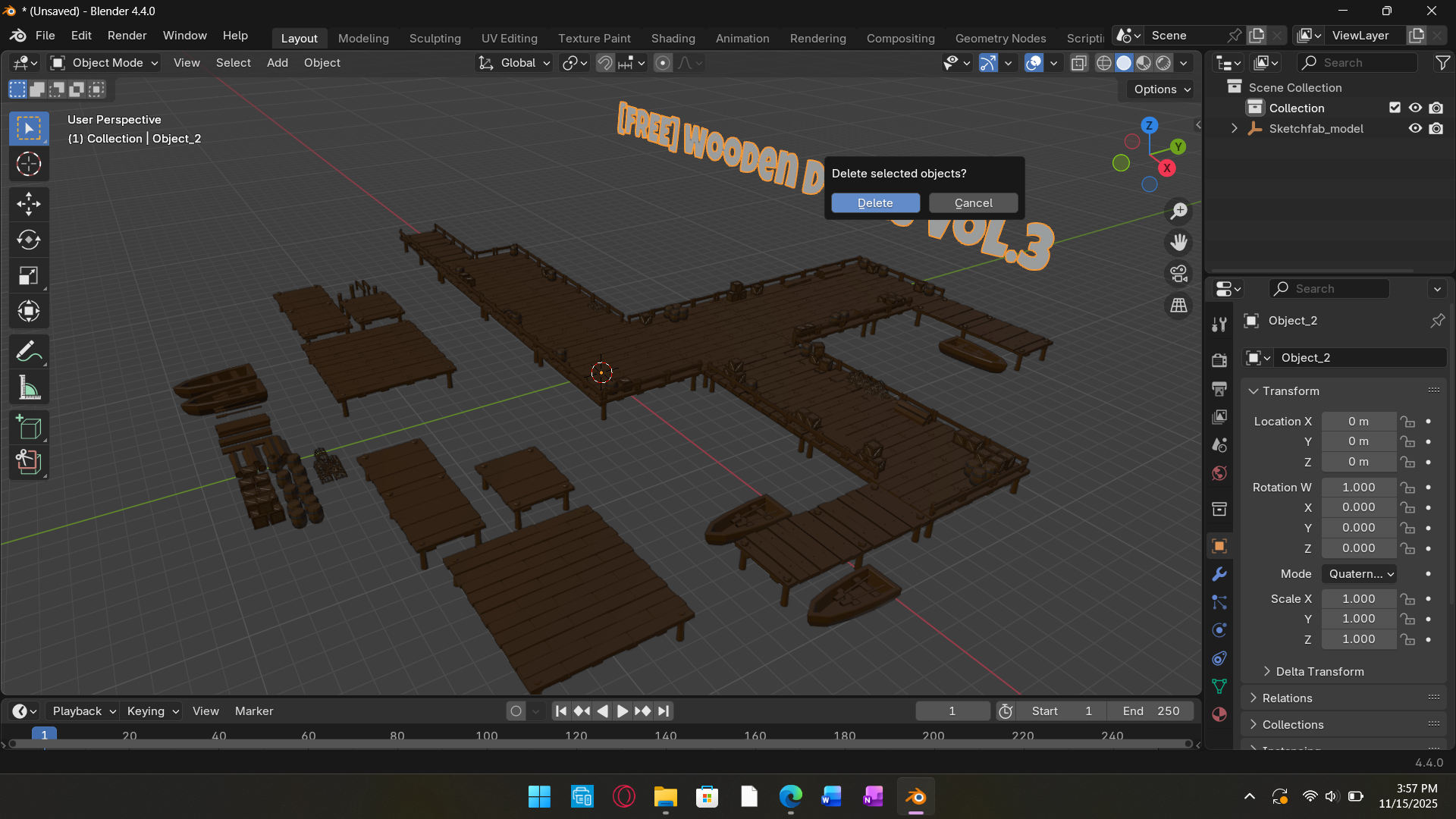The width and height of the screenshot is (1456, 819).
Task: Disable Collection in renders camera icon
Action: point(1436,108)
